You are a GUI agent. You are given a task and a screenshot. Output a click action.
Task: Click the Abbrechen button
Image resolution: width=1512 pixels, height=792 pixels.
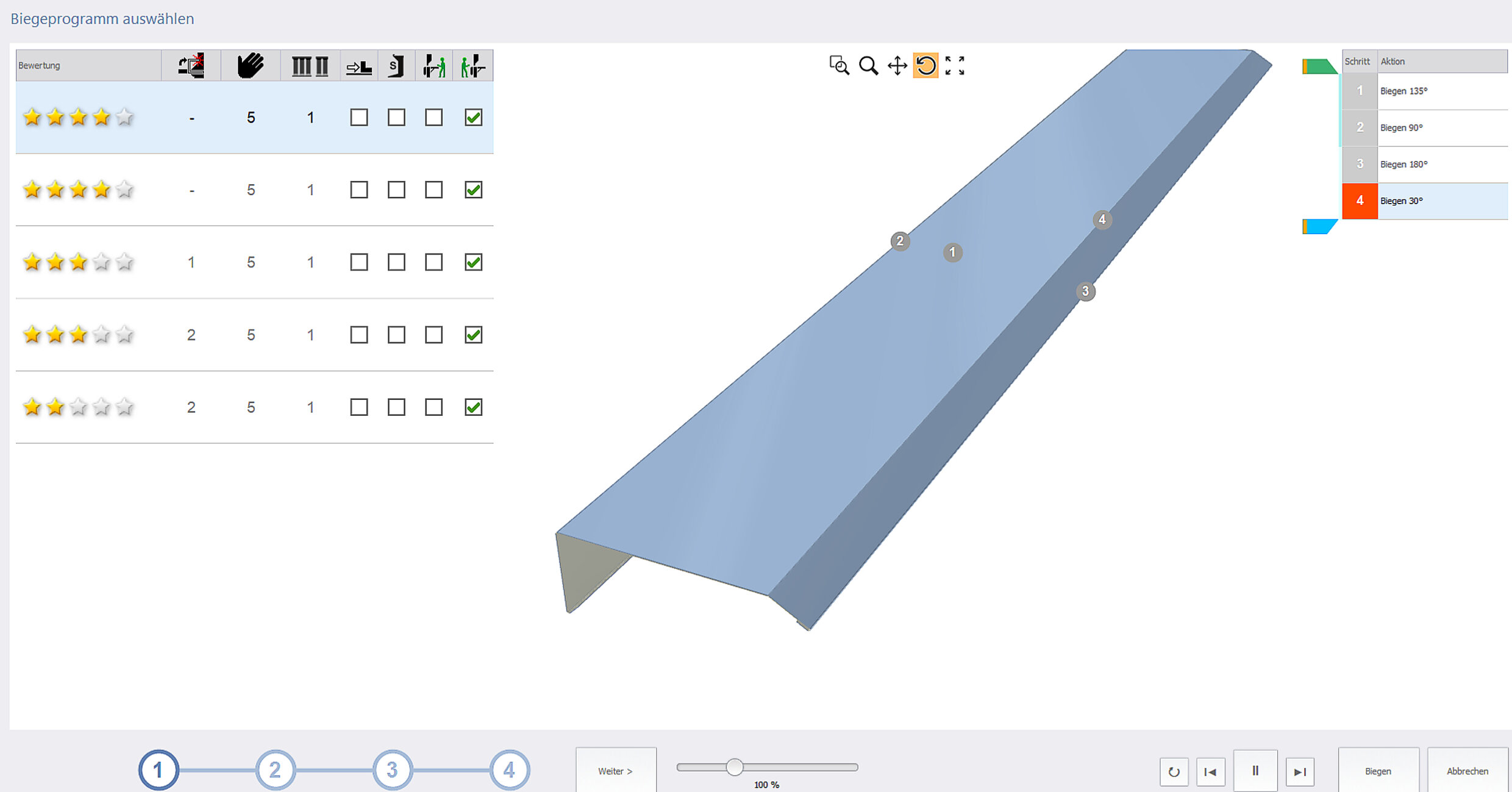coord(1467,771)
